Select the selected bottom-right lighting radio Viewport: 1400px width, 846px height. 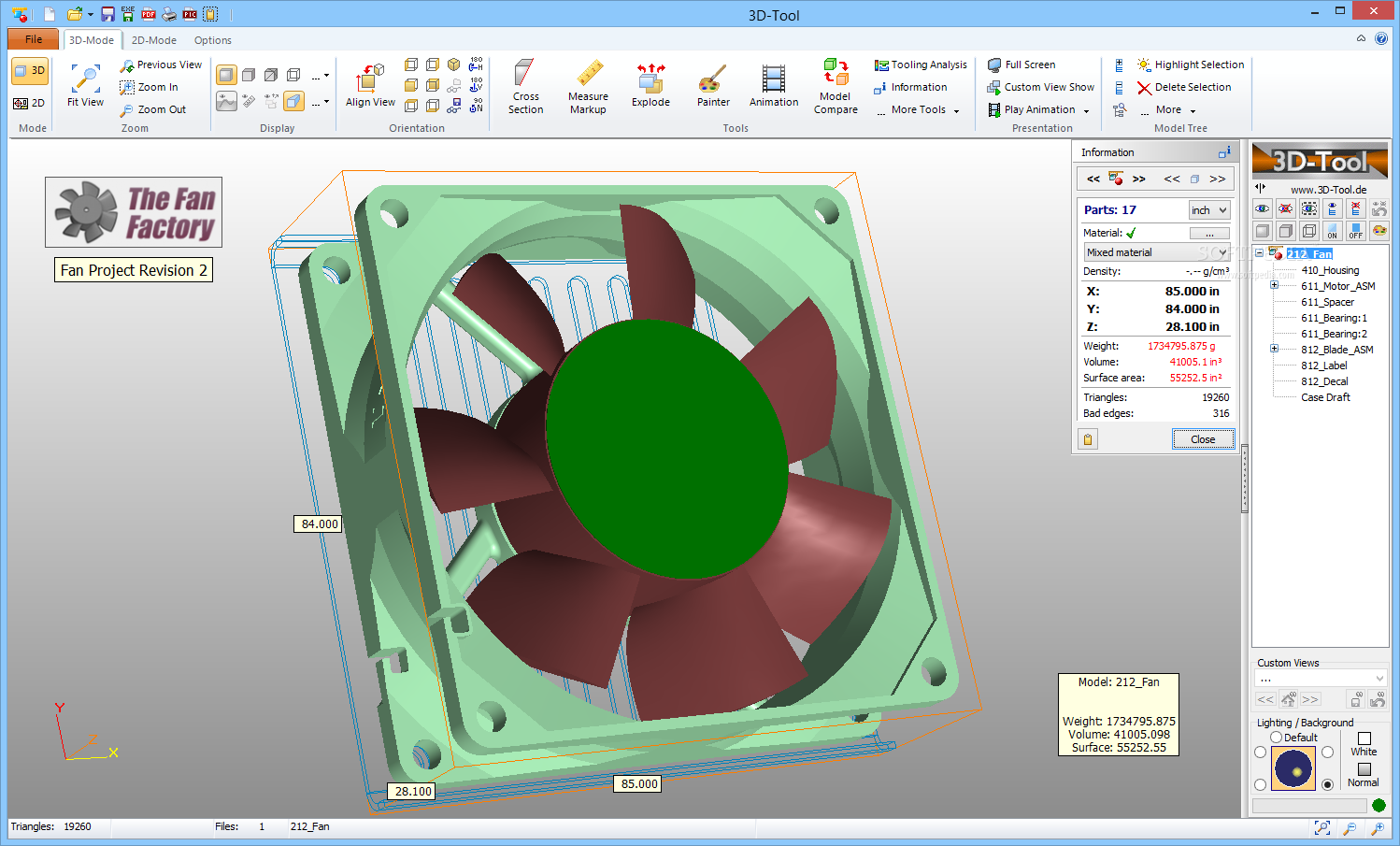point(1327,784)
